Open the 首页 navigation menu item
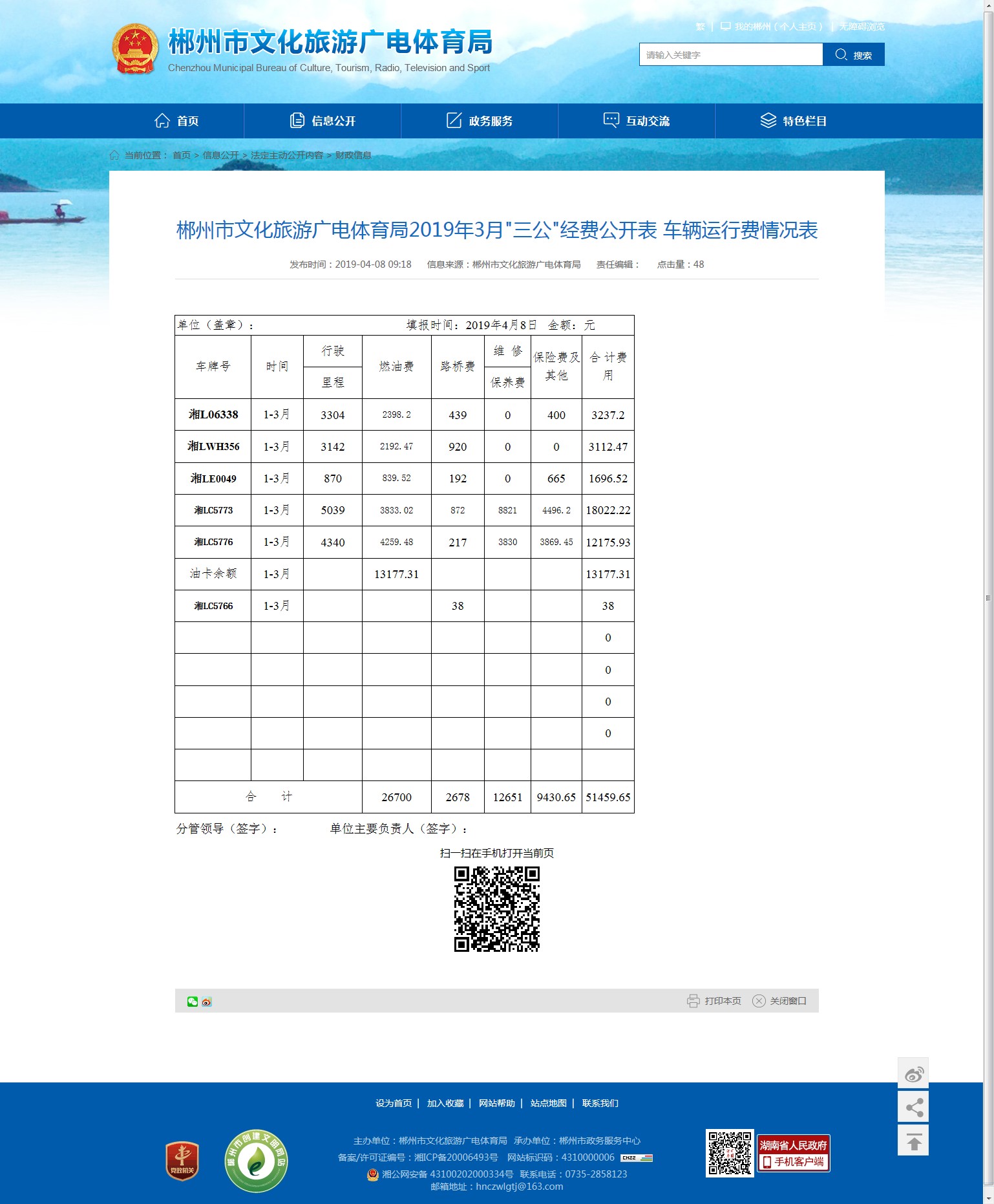The width and height of the screenshot is (994, 1204). point(176,121)
